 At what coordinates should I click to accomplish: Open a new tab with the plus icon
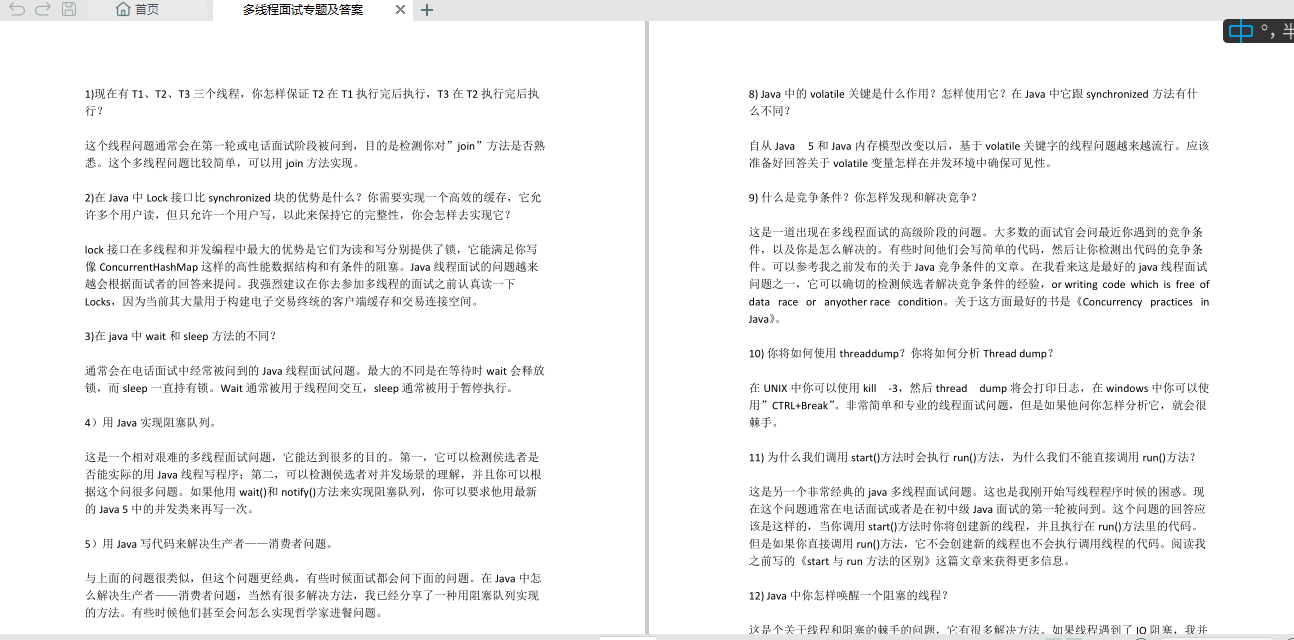tap(426, 10)
